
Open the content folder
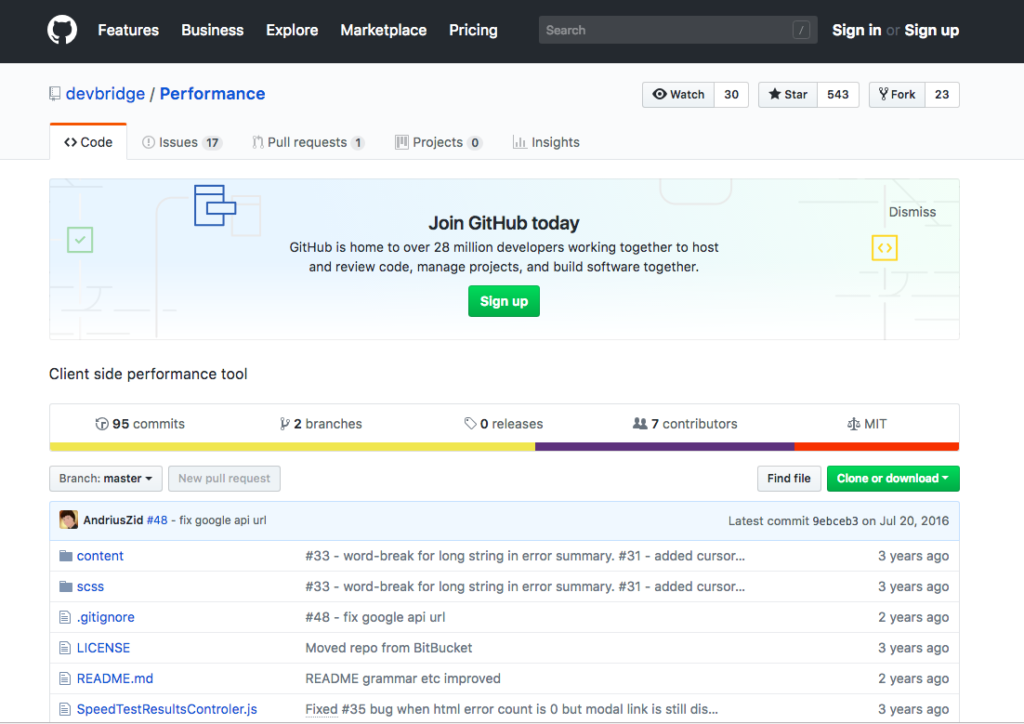coord(100,556)
